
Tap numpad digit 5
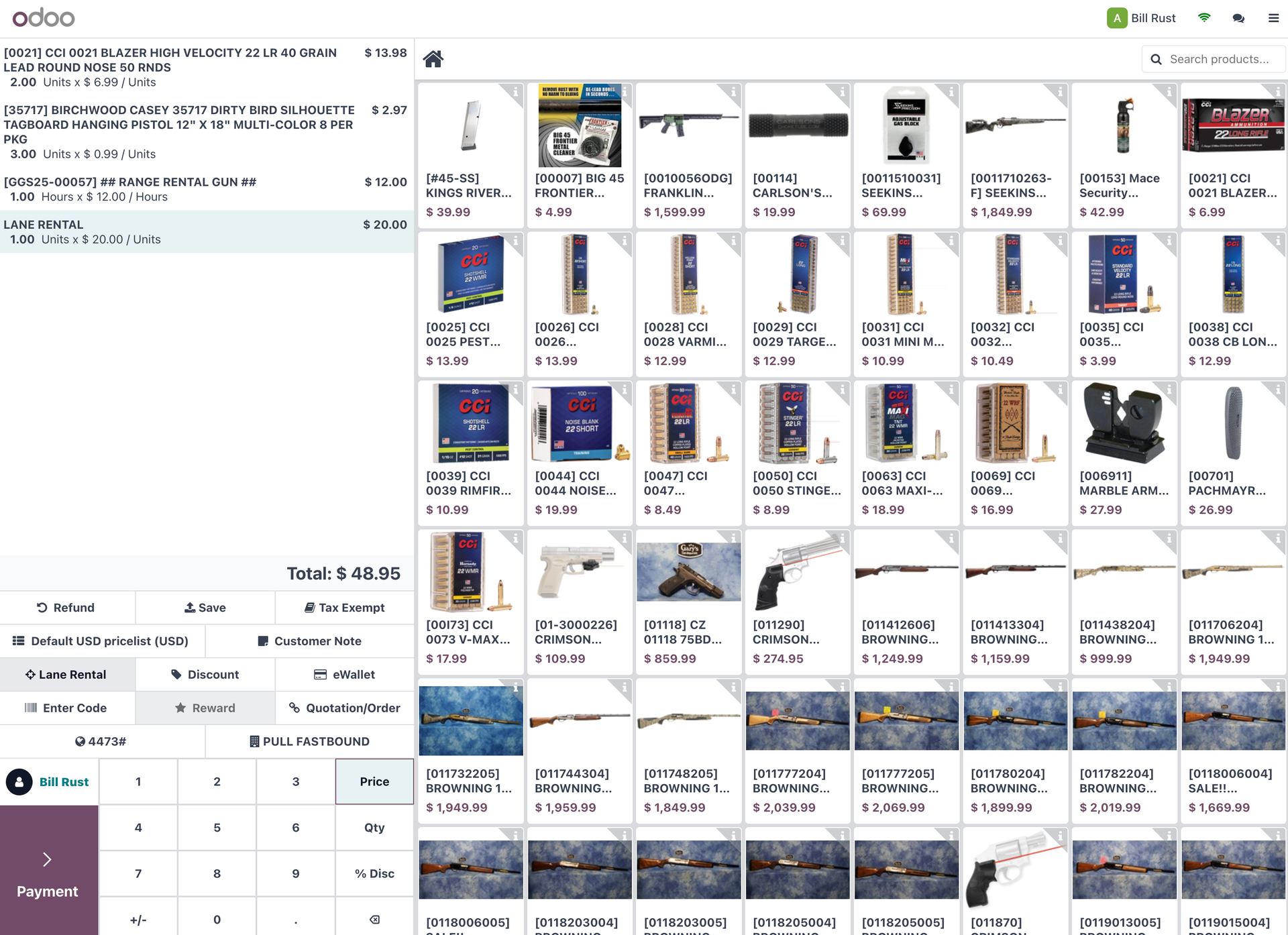217,828
